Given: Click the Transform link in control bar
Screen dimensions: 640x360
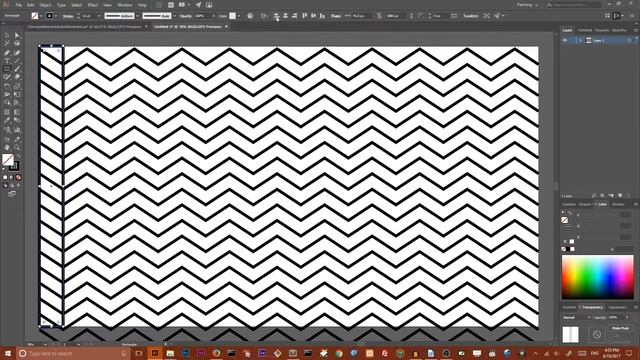Looking at the screenshot, I should coord(470,16).
